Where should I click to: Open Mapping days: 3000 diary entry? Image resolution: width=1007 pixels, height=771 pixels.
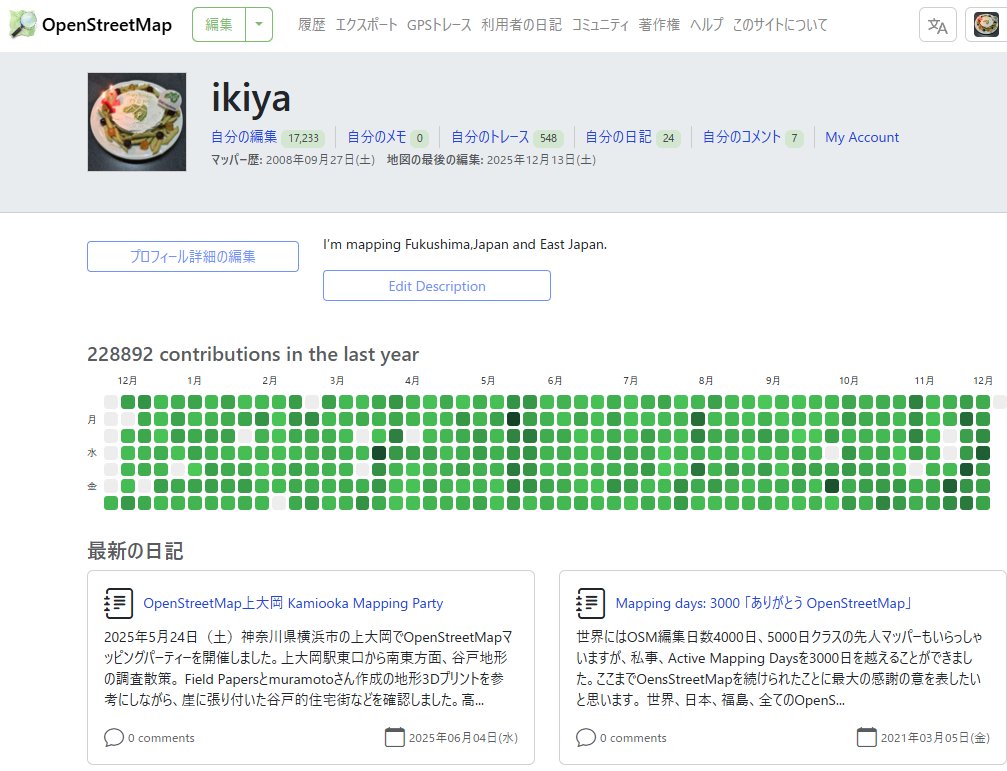(x=764, y=603)
